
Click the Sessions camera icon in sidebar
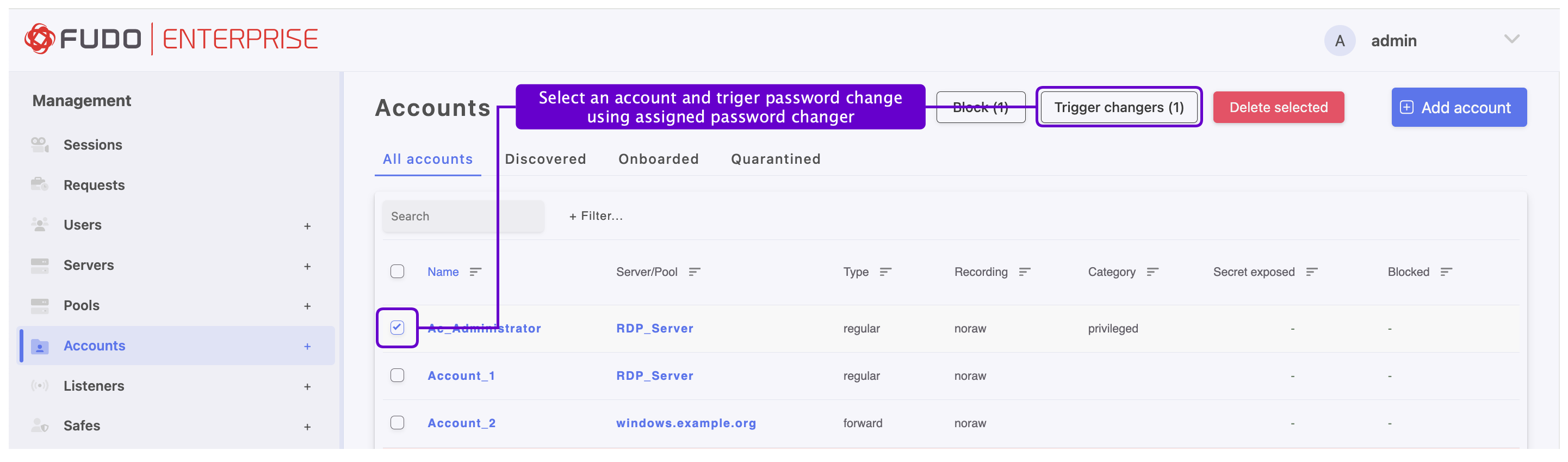click(40, 144)
